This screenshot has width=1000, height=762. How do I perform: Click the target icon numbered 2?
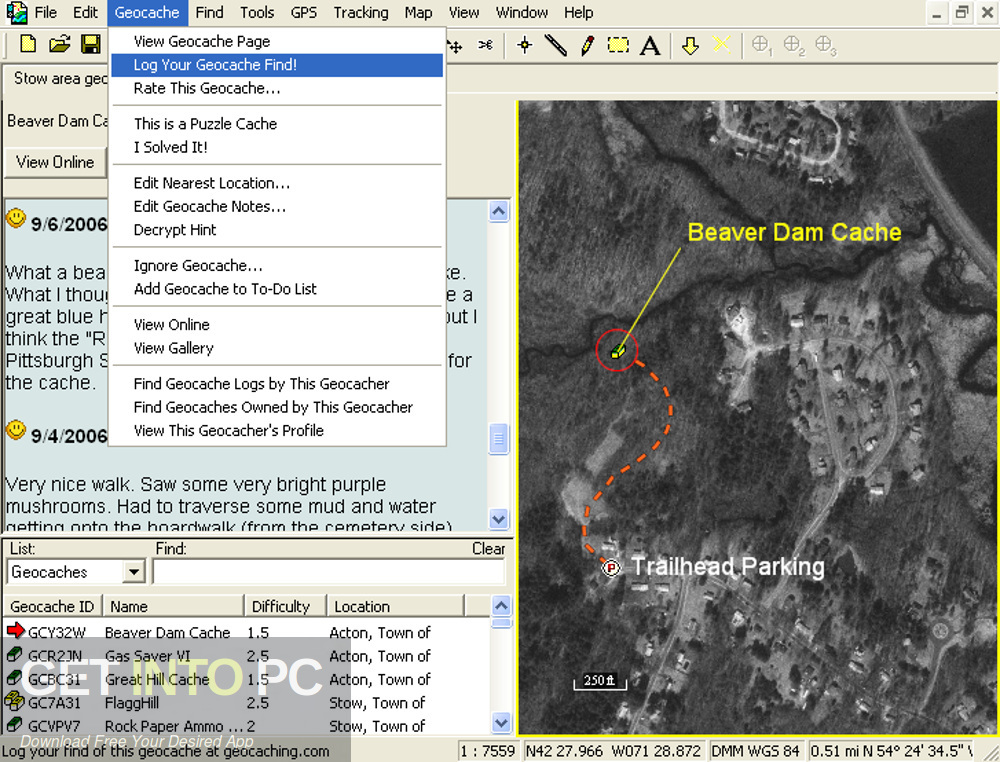tap(793, 46)
